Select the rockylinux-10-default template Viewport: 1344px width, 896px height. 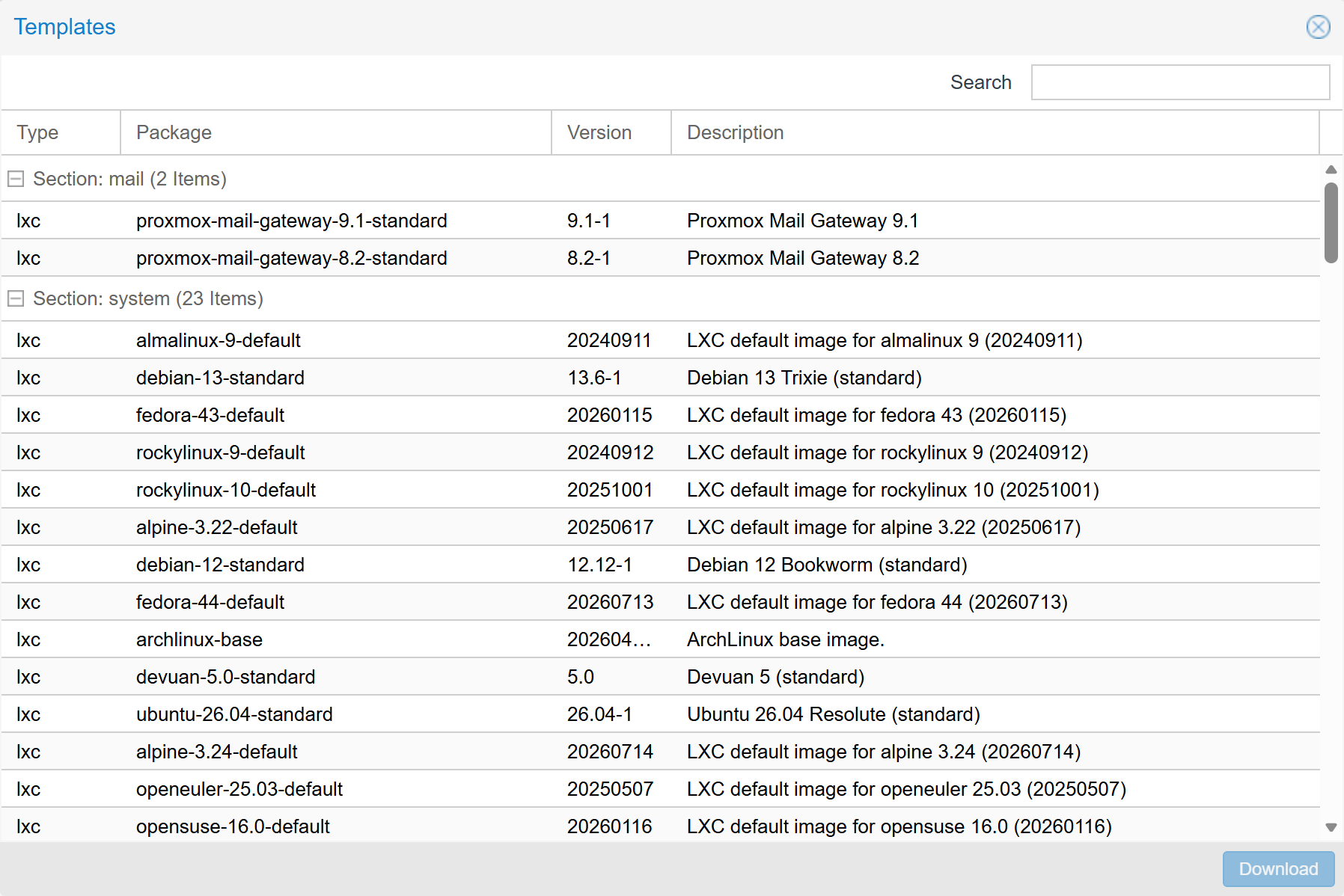point(660,490)
